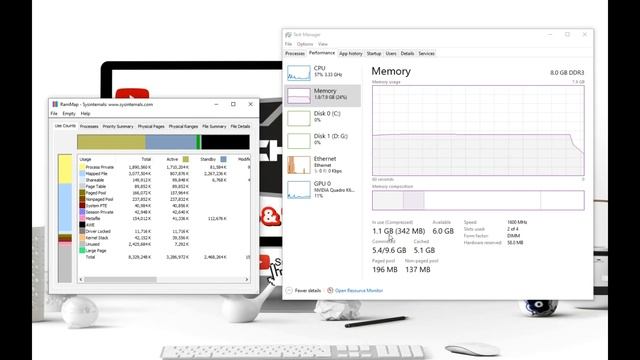This screenshot has height=360, width=640.
Task: Click the Active column color legend box
Action: tap(186, 159)
